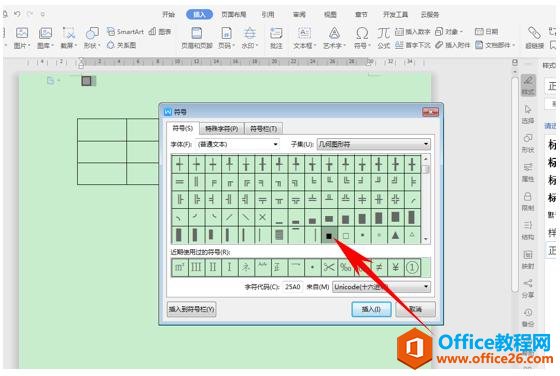The height and width of the screenshot is (376, 560).
Task: Switch to the 视图 ribbon tab
Action: 330,14
